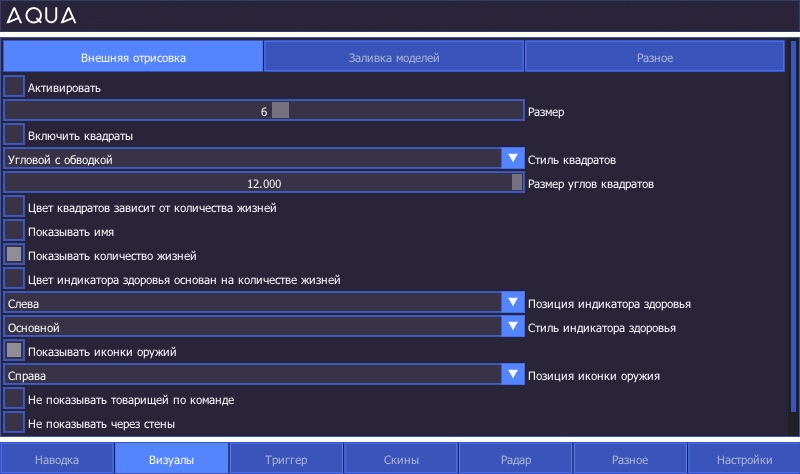This screenshot has height=474, width=800.
Task: Toggle the Показывать имя checkbox
Action: 14,231
